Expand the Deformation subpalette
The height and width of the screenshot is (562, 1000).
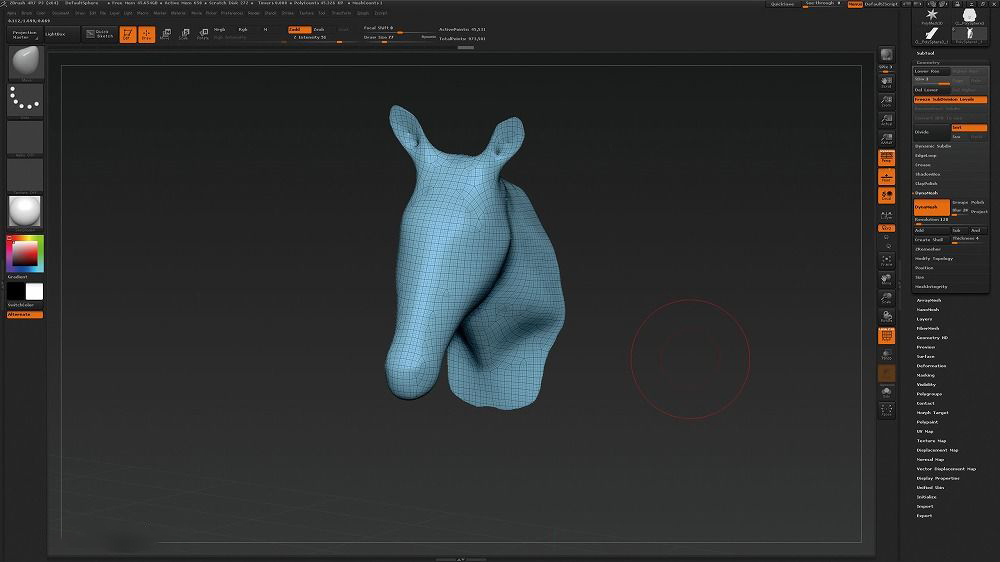pos(930,365)
